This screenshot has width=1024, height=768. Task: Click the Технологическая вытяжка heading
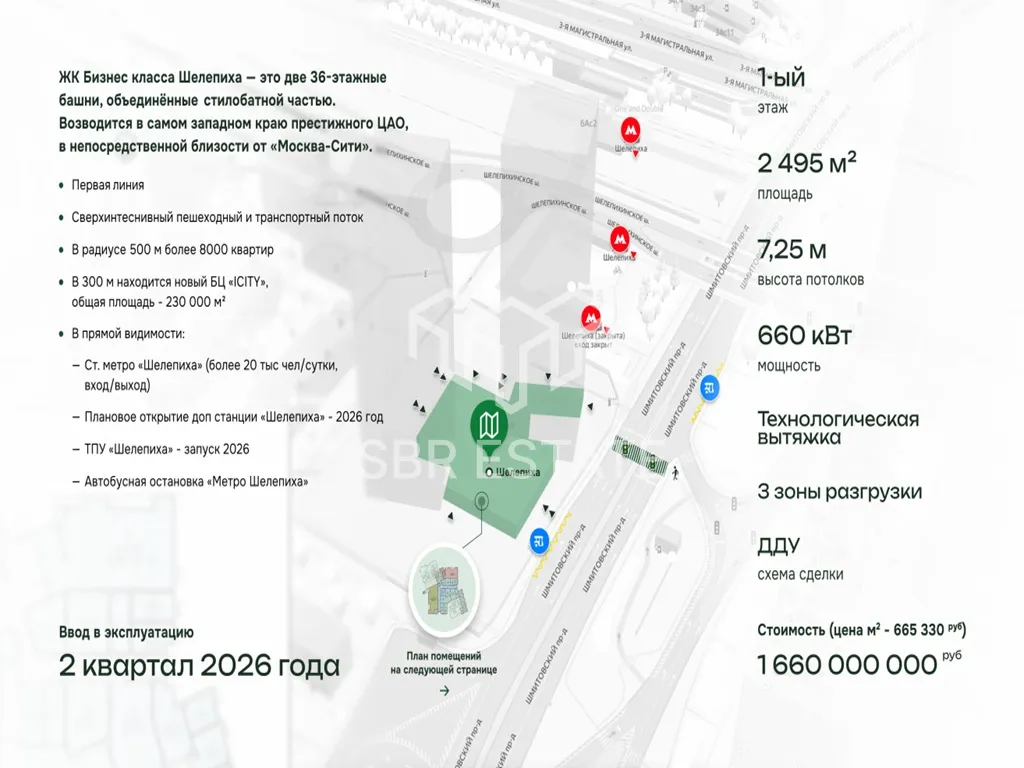(x=838, y=428)
